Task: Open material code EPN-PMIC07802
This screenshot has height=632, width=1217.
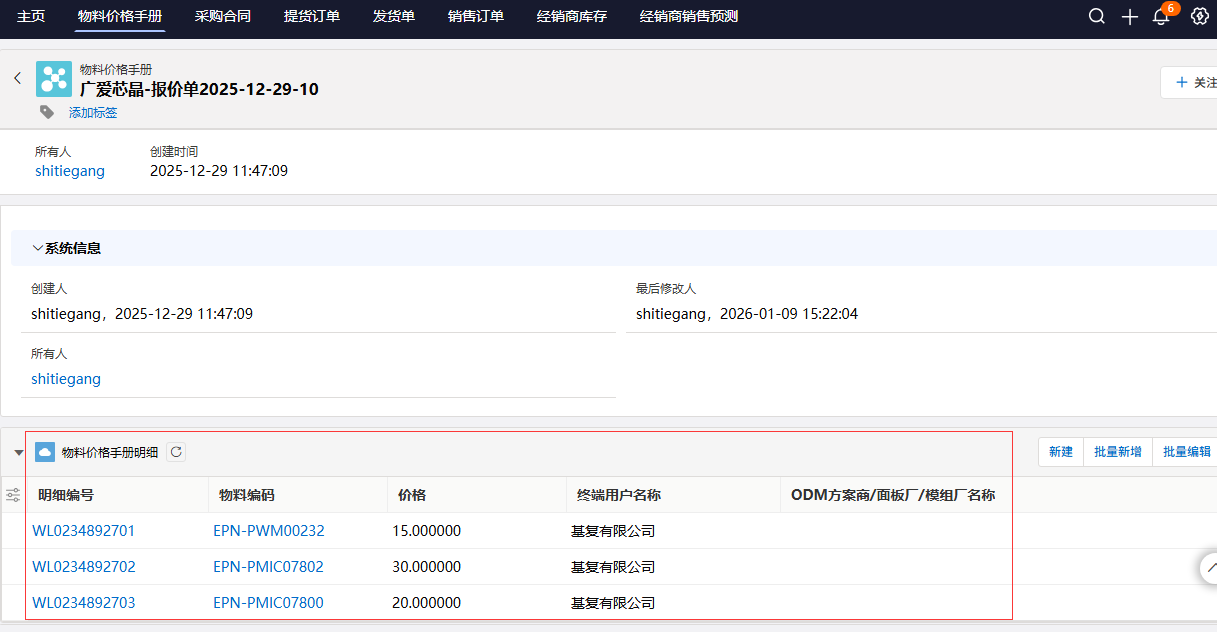Action: 268,567
